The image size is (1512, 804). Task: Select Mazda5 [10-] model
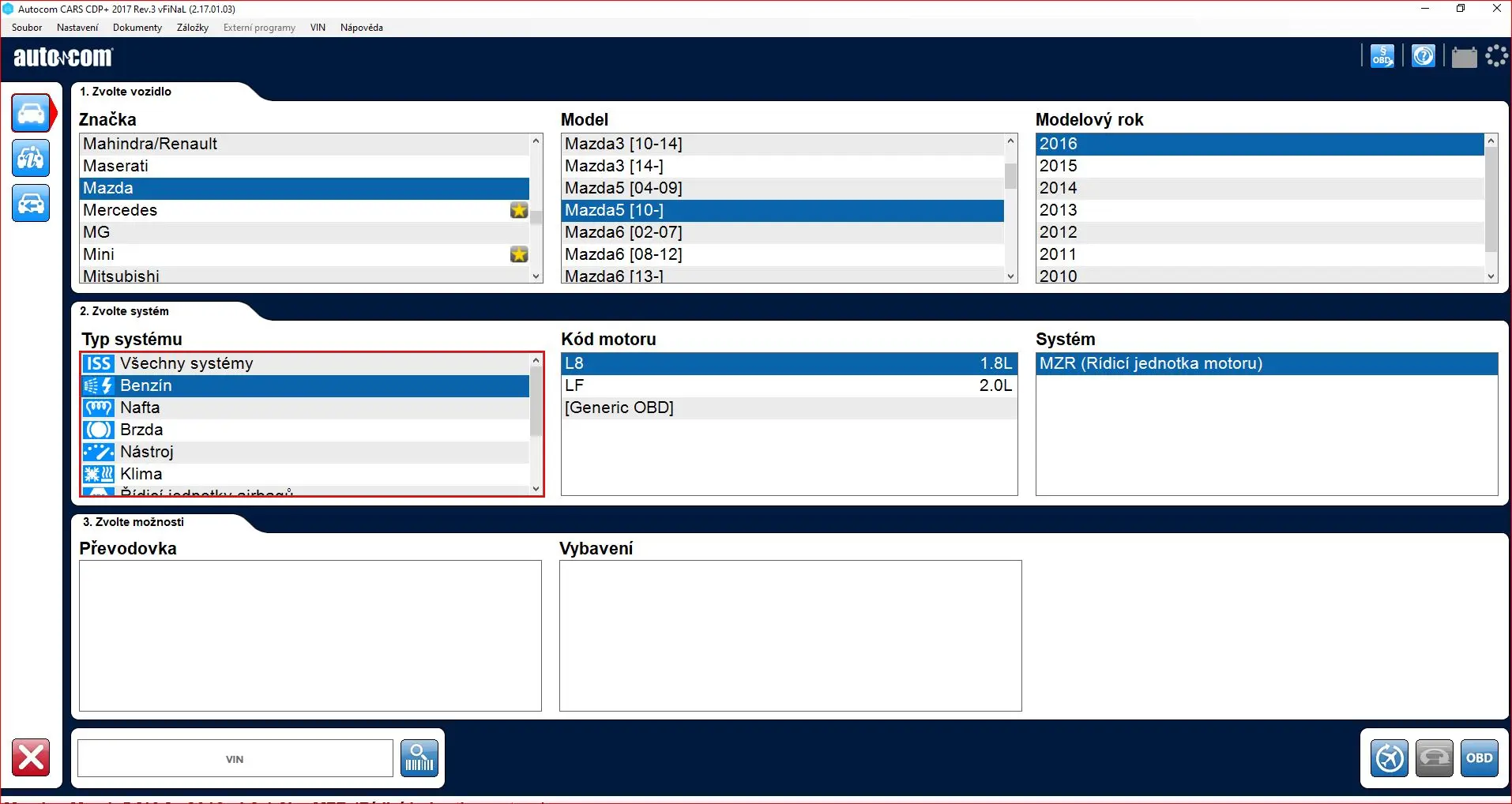click(x=783, y=210)
